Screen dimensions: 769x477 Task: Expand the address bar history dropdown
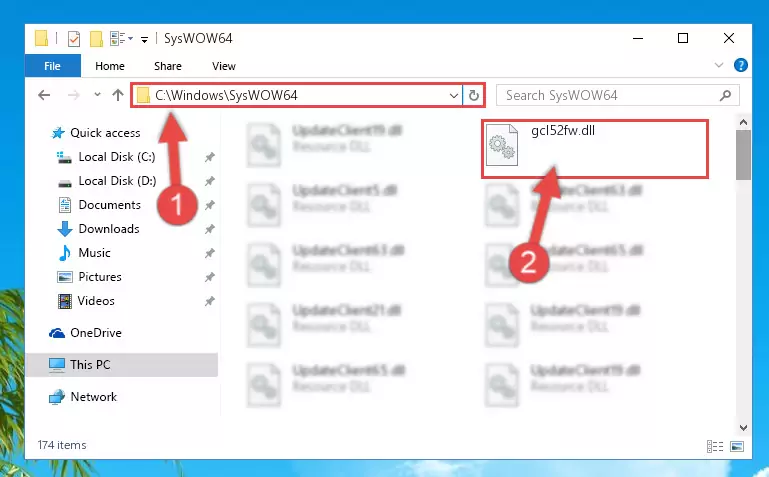point(454,96)
